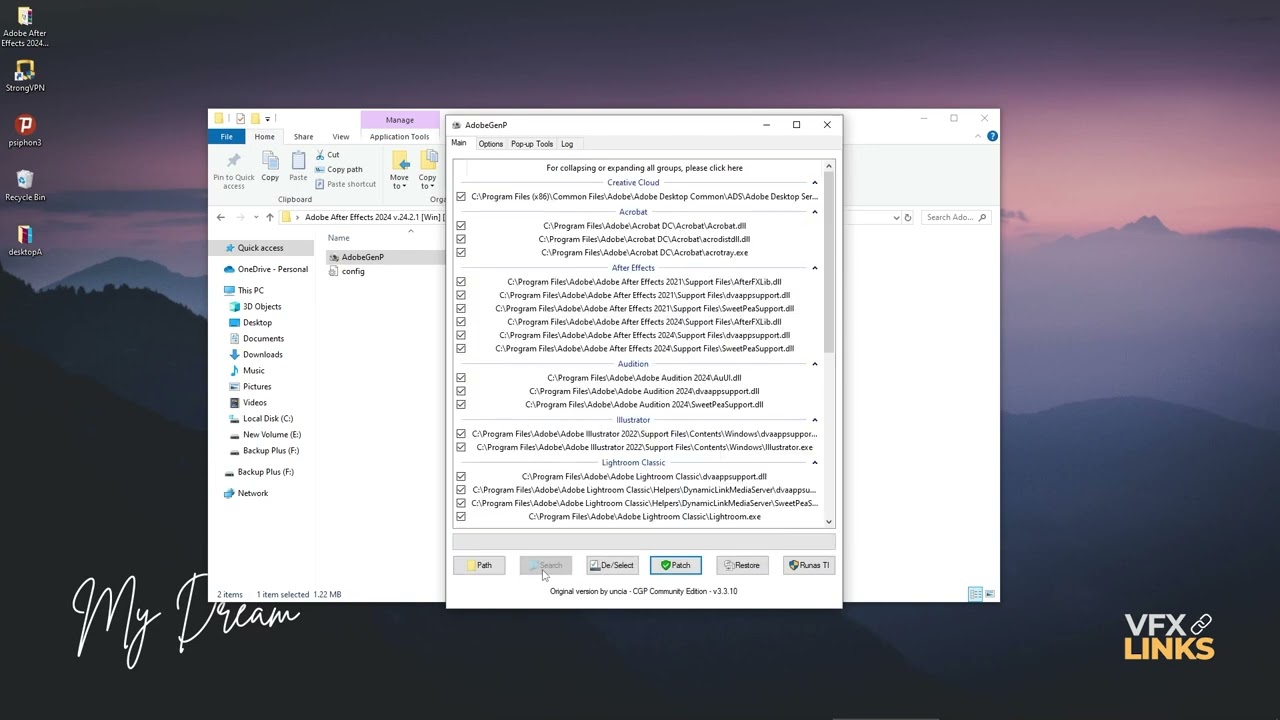Uncheck the acrodistdll.dll entry
Screen dimensions: 1280x720
tap(461, 239)
